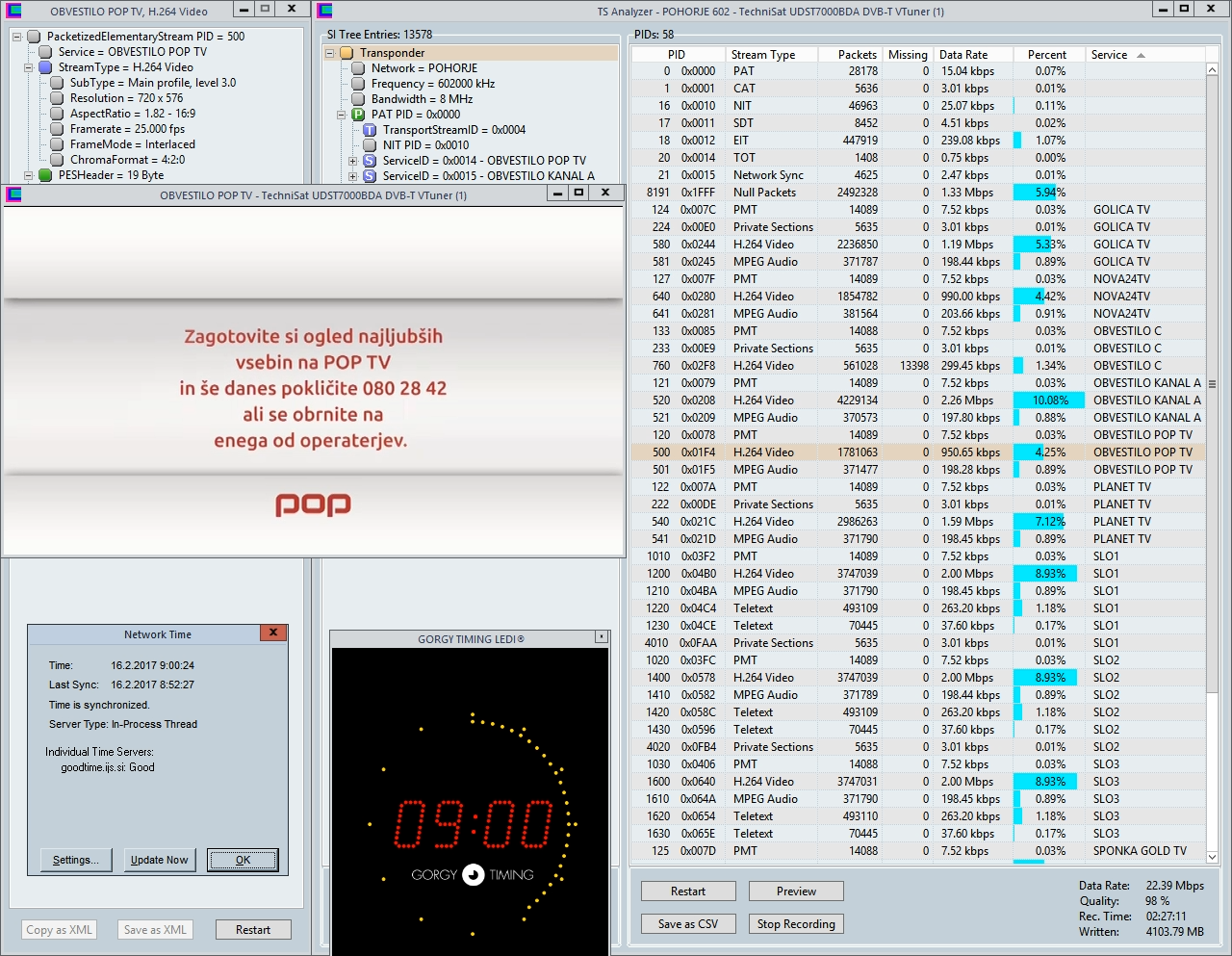This screenshot has height=956, width=1232.
Task: Collapse the PAT PID tree node
Action: coord(342,115)
